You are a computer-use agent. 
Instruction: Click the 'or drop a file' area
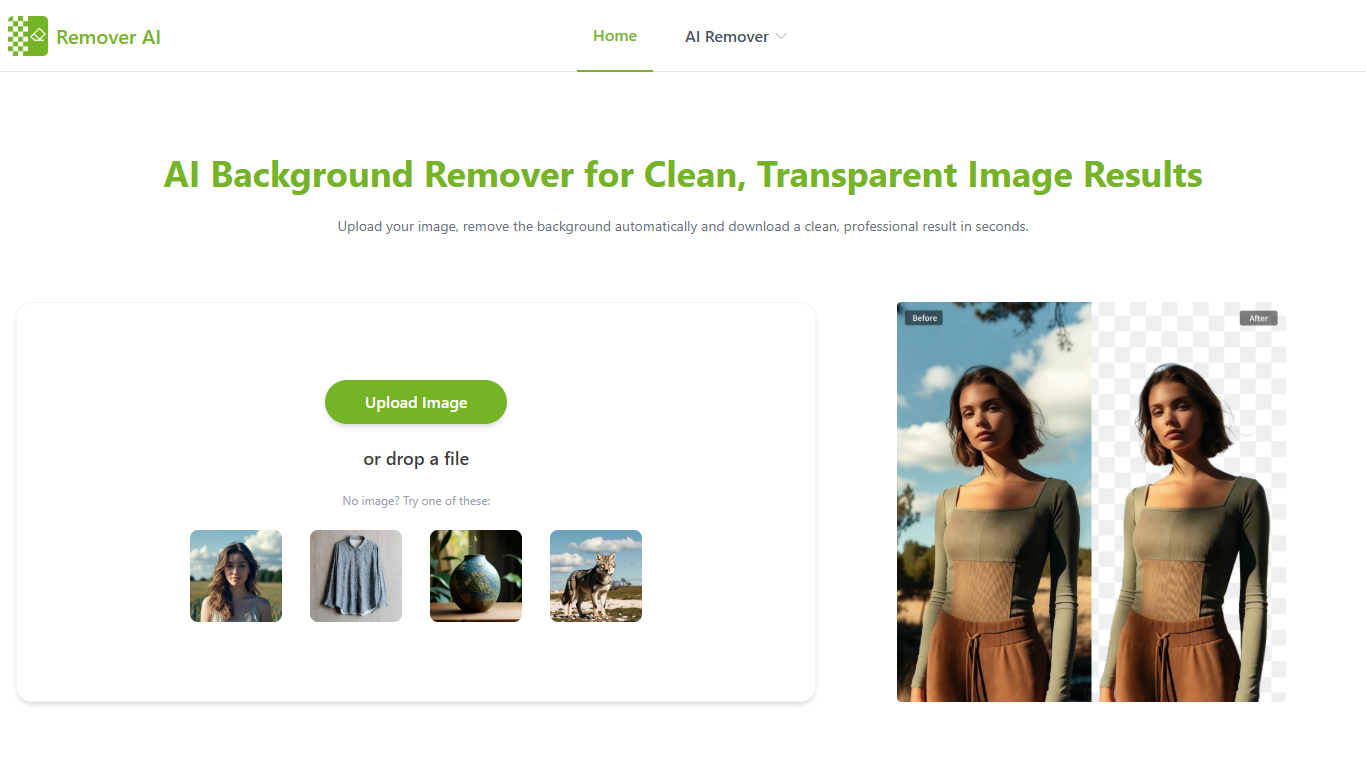[x=416, y=458]
